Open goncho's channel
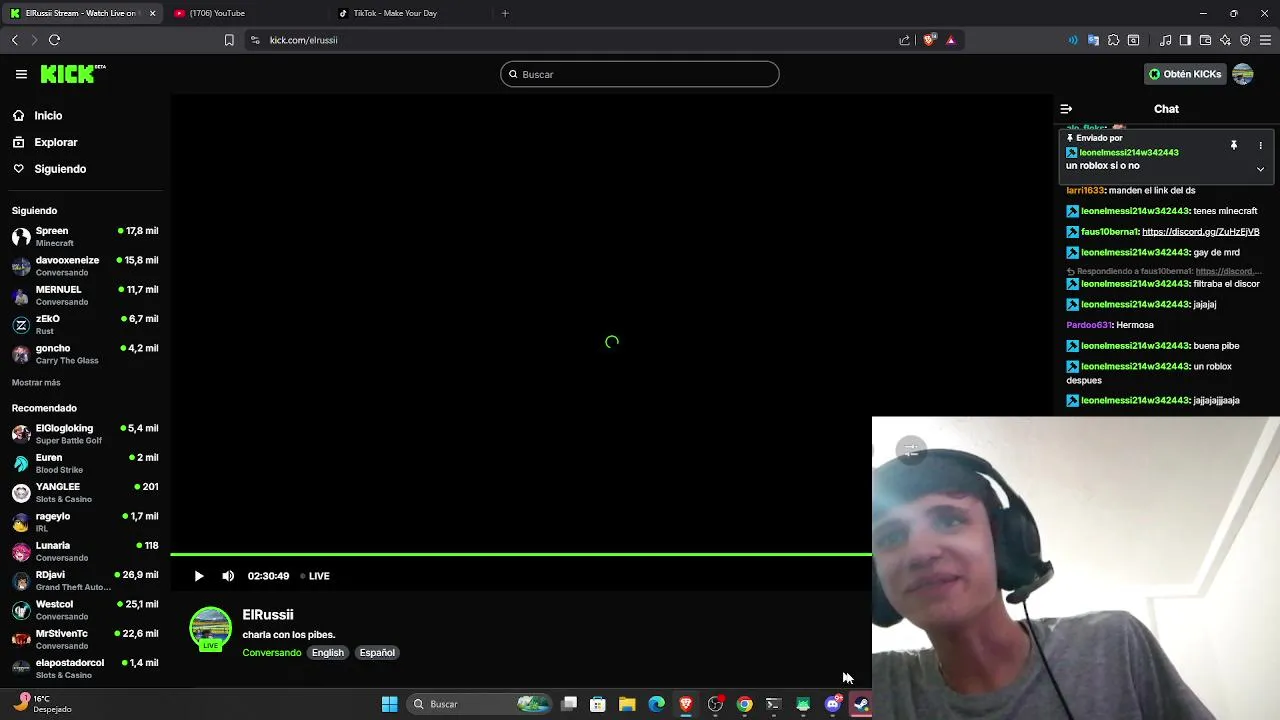The image size is (1280, 720). [85, 354]
